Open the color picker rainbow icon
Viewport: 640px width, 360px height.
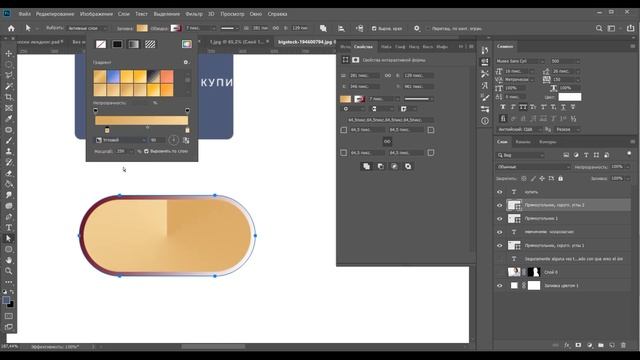click(187, 44)
